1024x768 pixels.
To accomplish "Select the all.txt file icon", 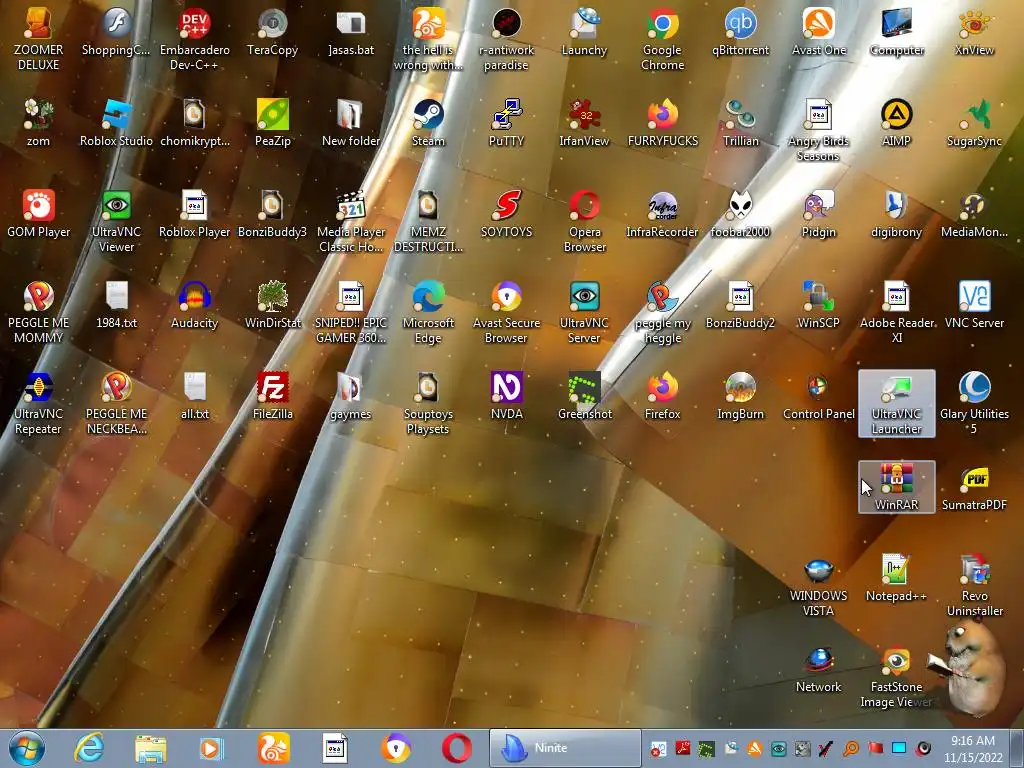I will pos(195,396).
